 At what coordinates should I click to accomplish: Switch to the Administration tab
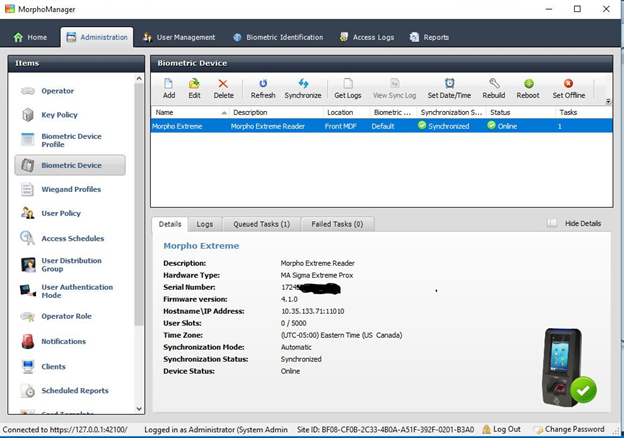point(97,37)
